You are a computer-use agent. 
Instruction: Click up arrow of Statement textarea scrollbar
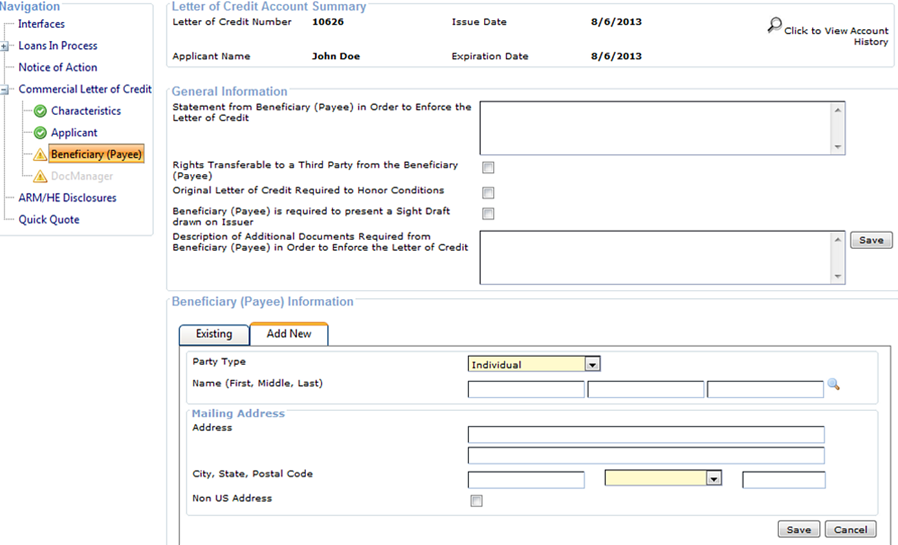point(837,110)
